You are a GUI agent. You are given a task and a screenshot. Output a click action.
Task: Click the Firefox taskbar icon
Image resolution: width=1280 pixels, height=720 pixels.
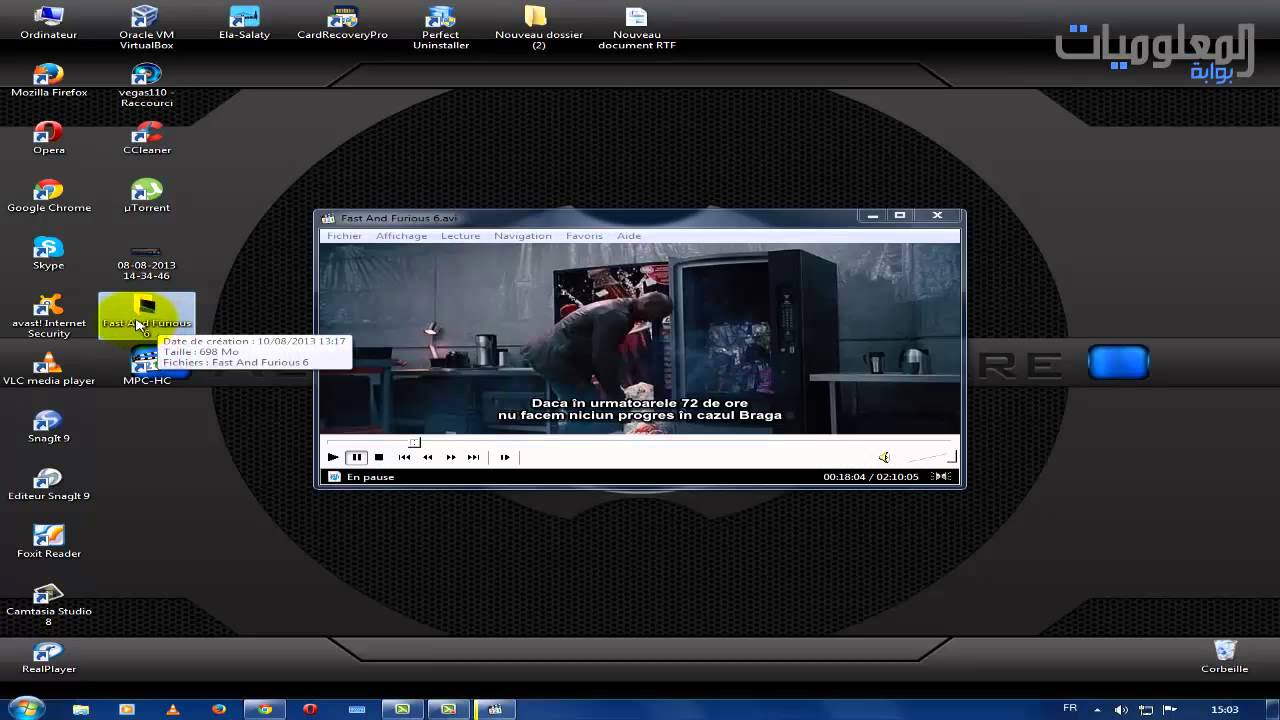point(219,709)
